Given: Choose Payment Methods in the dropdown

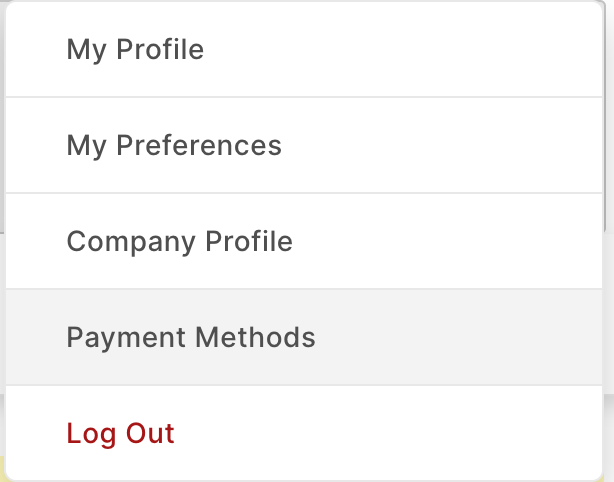Looking at the screenshot, I should [x=304, y=337].
